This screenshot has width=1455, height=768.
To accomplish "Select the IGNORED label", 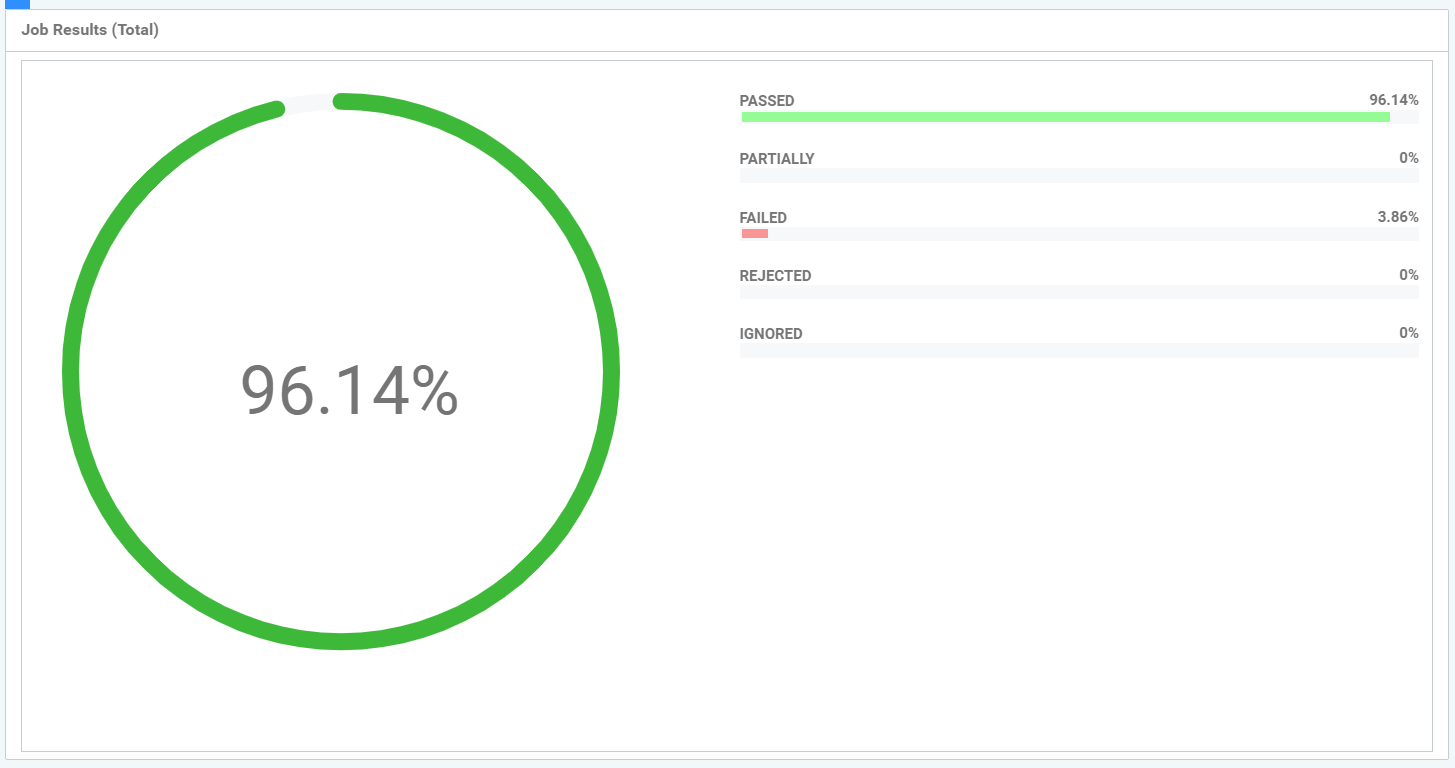I will pyautogui.click(x=770, y=334).
